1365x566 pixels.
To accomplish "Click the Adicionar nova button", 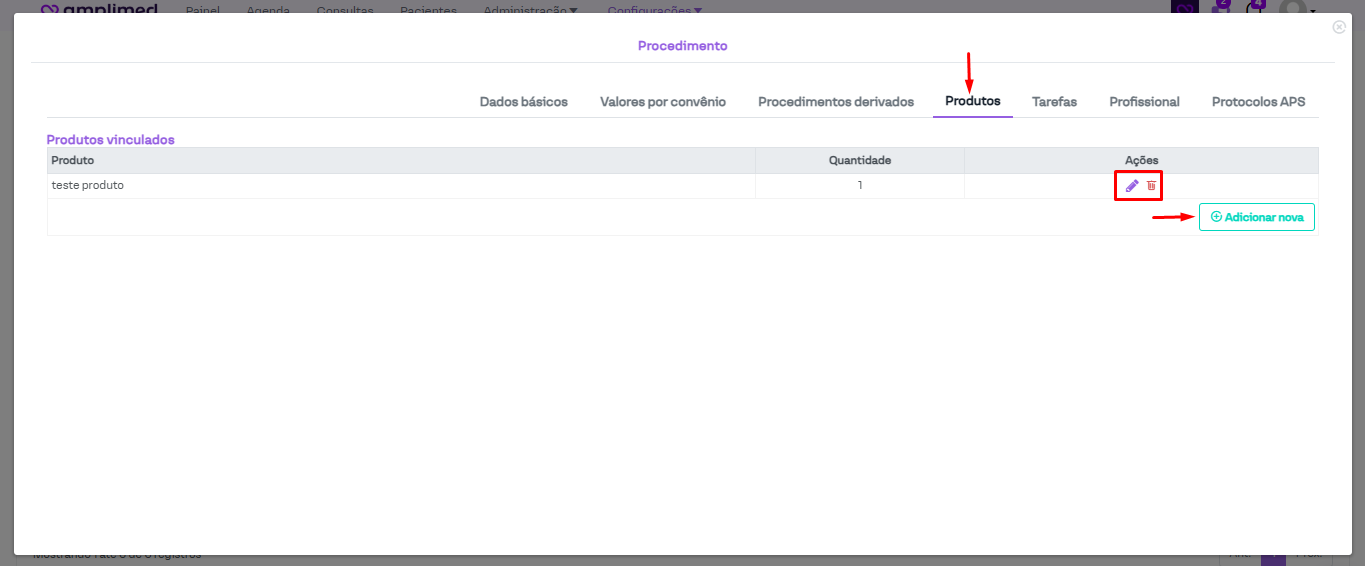I will (x=1256, y=217).
